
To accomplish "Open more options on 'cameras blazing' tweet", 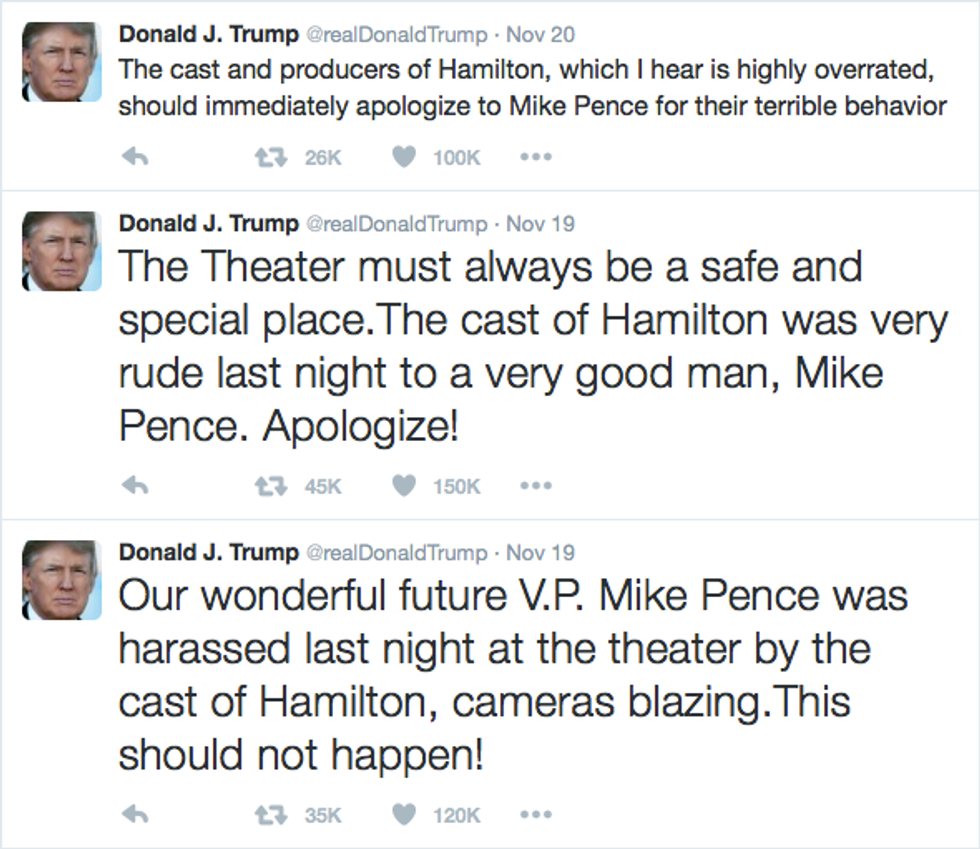I will tap(536, 815).
